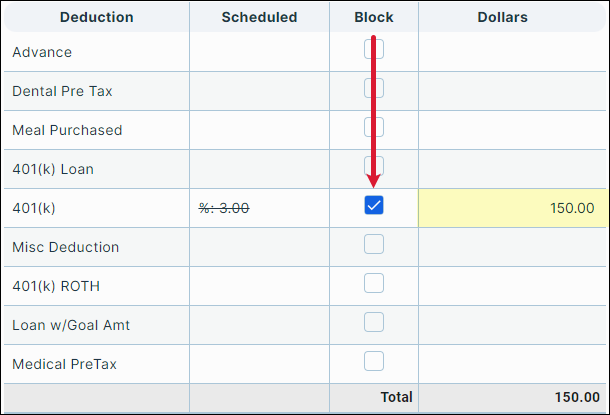Viewport: 610px width, 415px height.
Task: Click the 401(k) Dollars field showing 150.00
Action: coord(512,208)
